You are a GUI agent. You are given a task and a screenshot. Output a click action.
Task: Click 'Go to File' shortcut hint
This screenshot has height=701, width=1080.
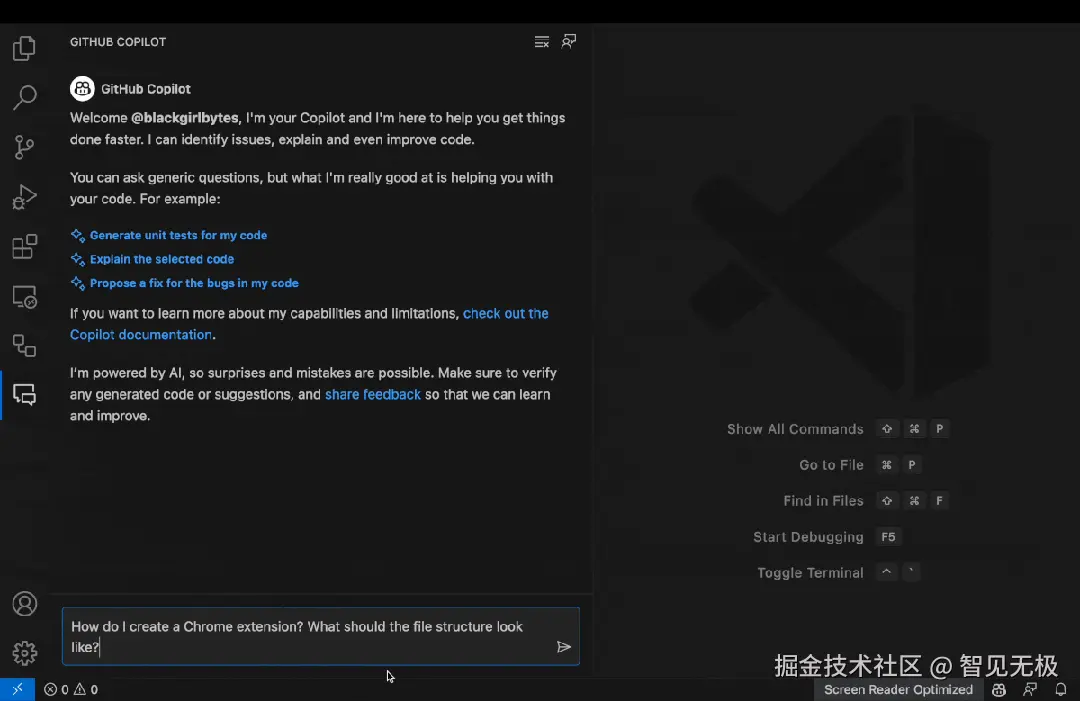[831, 465]
